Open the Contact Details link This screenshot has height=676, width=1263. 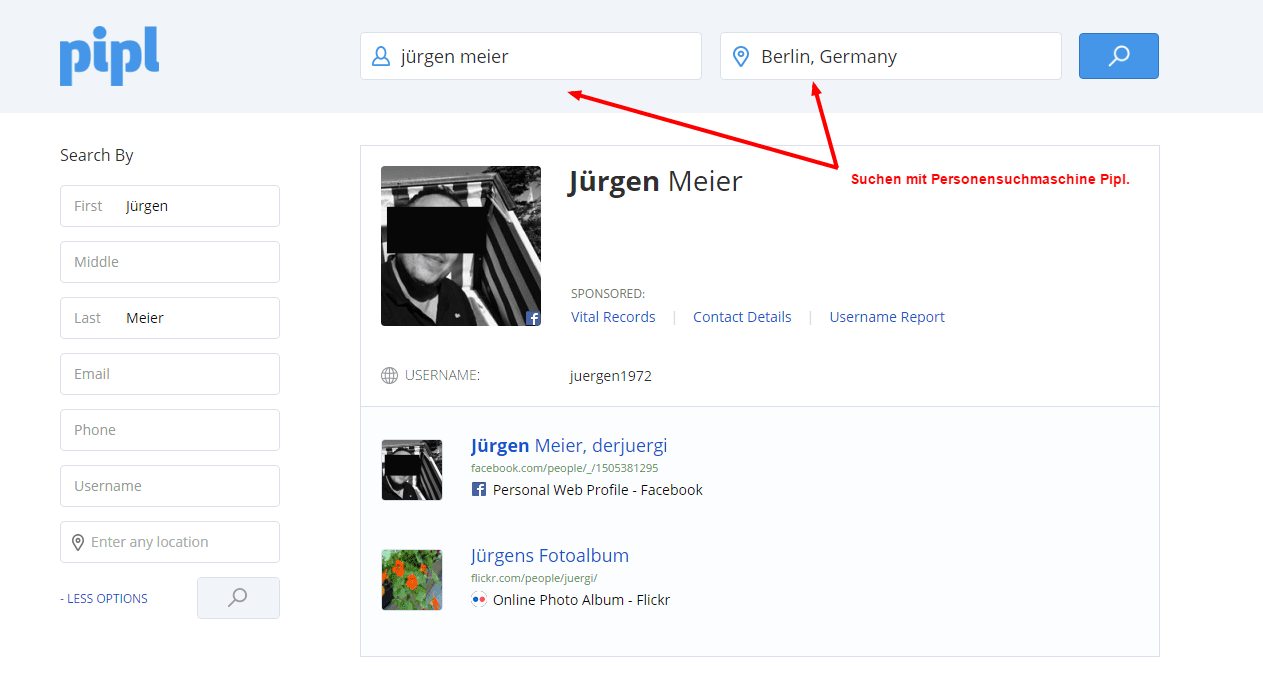[742, 316]
